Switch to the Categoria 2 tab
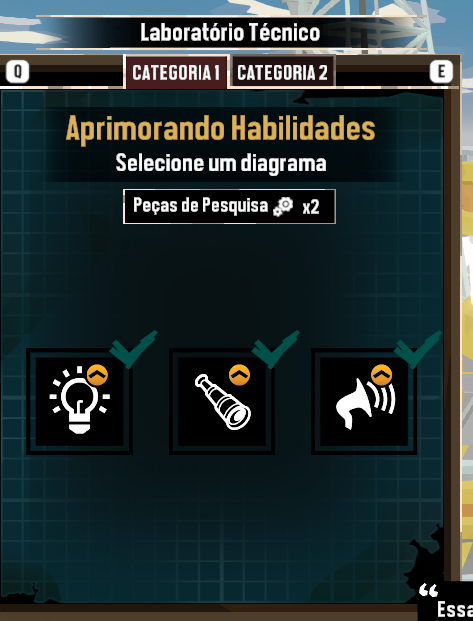This screenshot has height=621, width=473. [x=282, y=72]
